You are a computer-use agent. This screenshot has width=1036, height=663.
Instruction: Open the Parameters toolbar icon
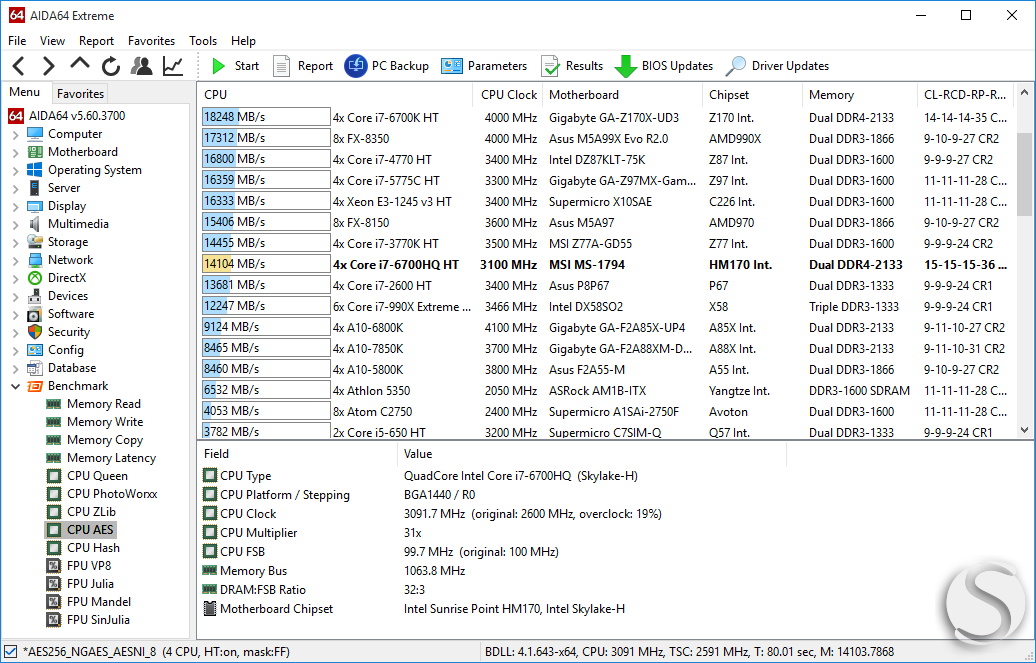452,65
